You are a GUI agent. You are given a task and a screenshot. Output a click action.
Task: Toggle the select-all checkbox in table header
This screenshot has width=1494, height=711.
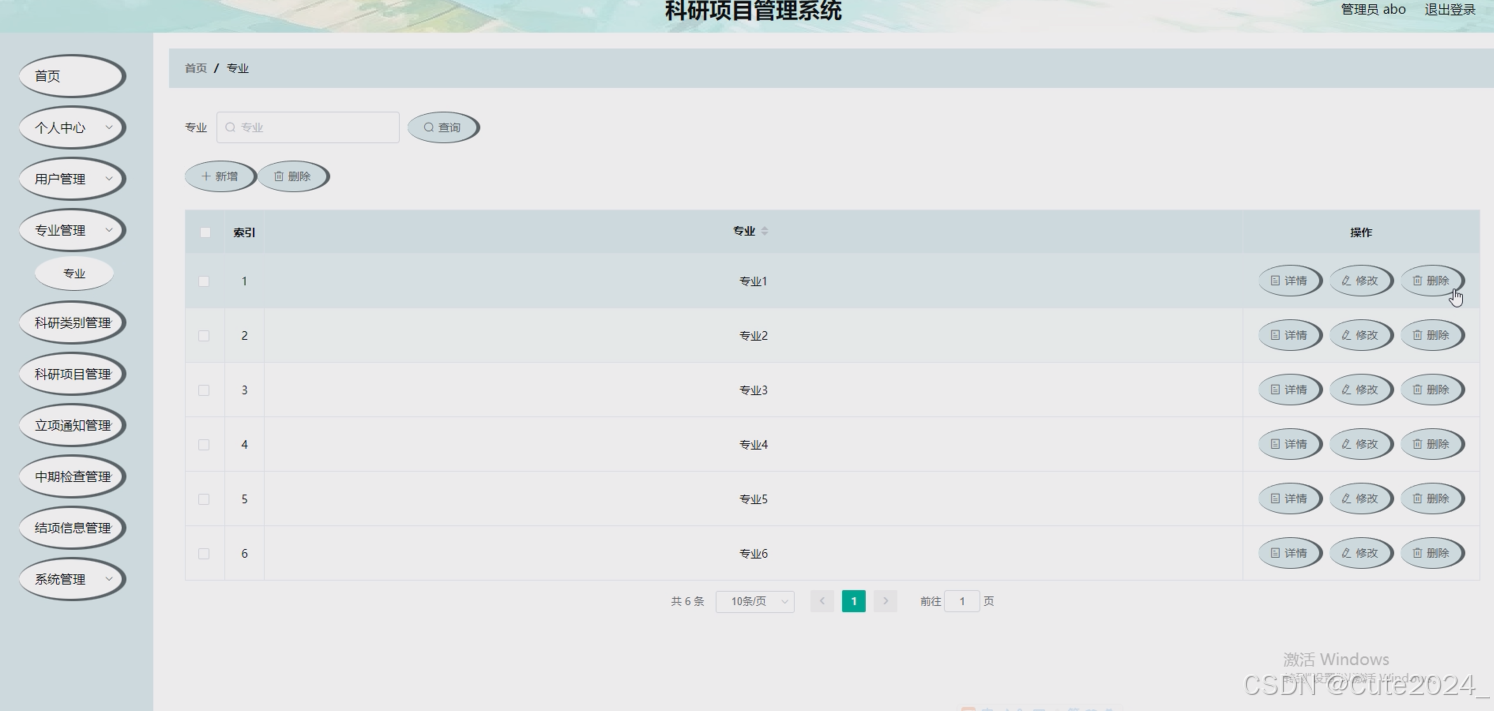point(204,231)
